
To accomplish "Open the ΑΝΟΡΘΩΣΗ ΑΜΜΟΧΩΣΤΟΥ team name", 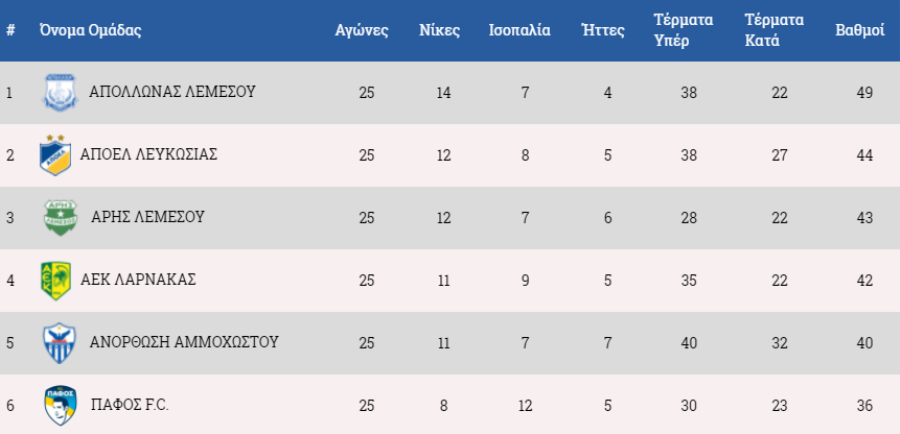I will [184, 342].
